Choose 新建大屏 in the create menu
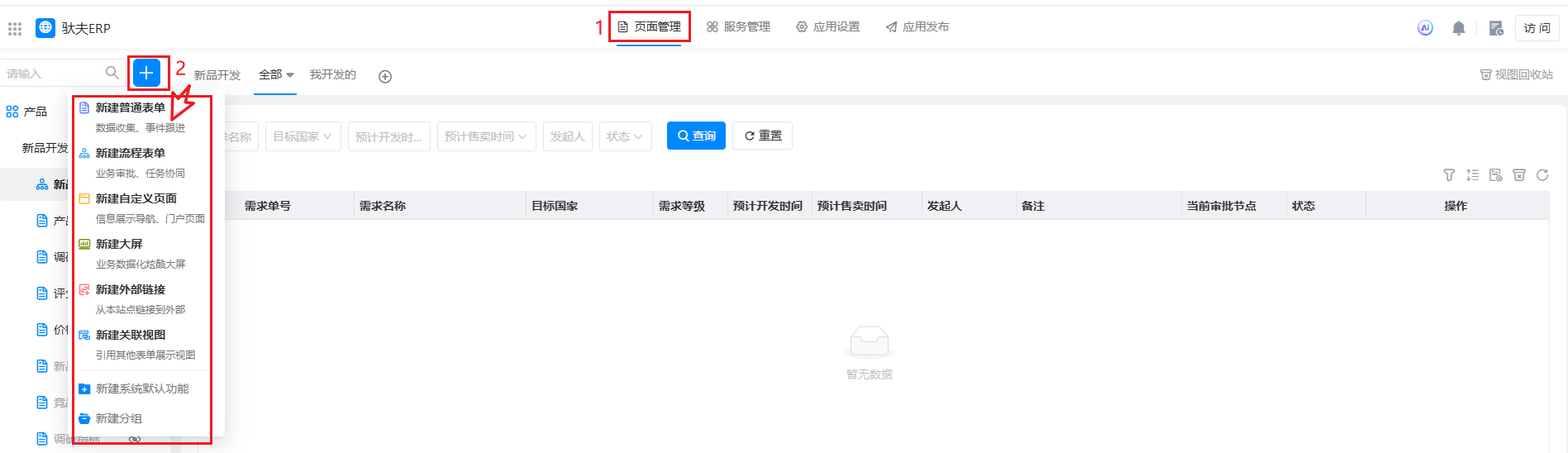Screen dimensions: 1568x453 119,245
